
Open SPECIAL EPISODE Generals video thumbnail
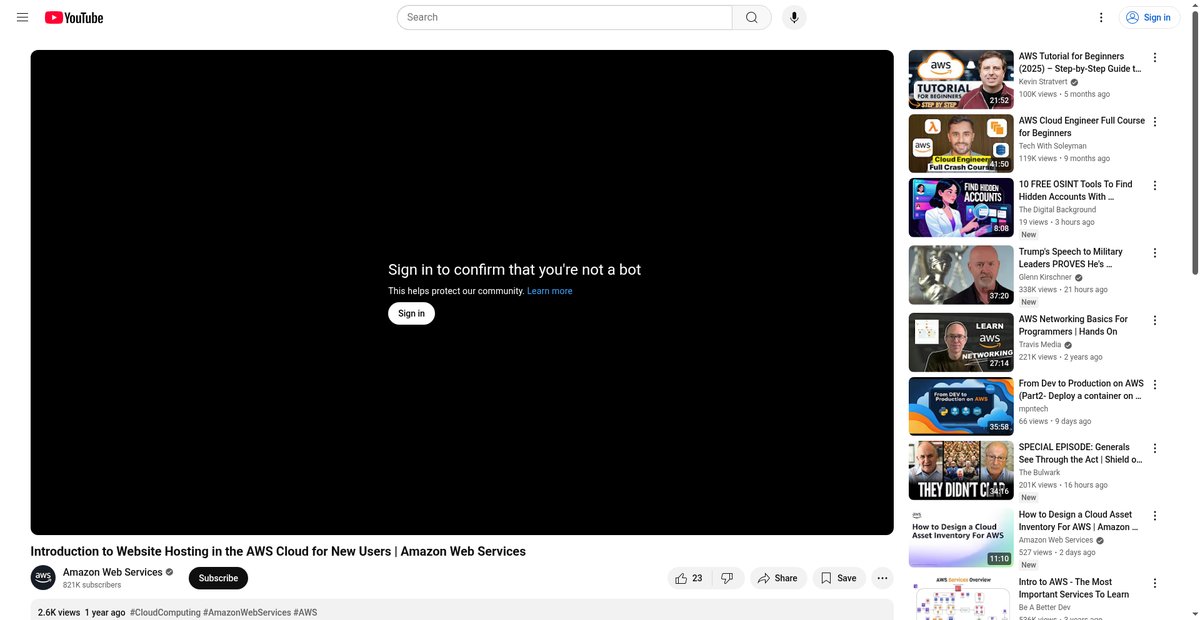point(960,470)
